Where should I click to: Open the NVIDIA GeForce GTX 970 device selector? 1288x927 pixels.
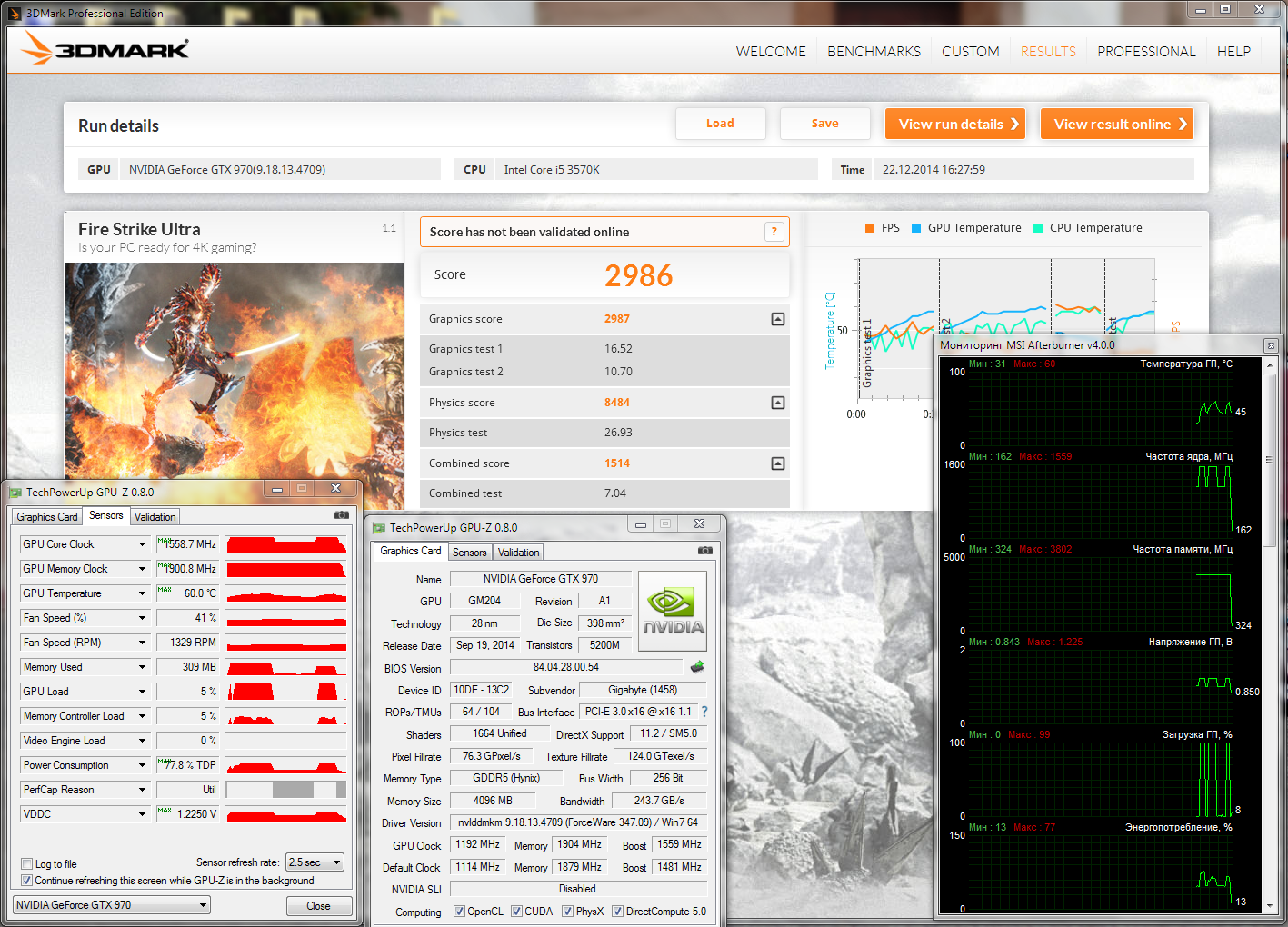click(x=112, y=905)
